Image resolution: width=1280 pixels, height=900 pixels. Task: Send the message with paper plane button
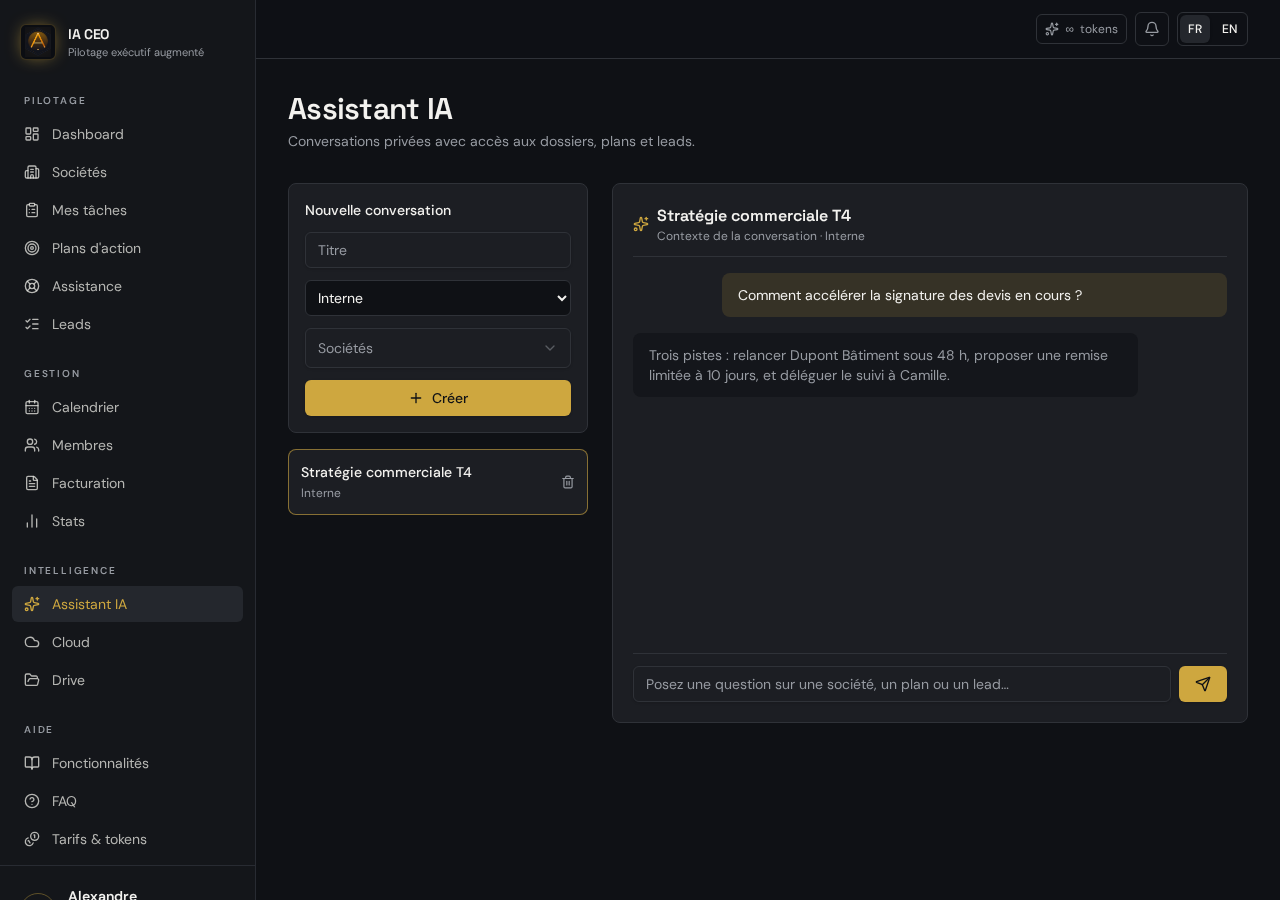tap(1203, 684)
